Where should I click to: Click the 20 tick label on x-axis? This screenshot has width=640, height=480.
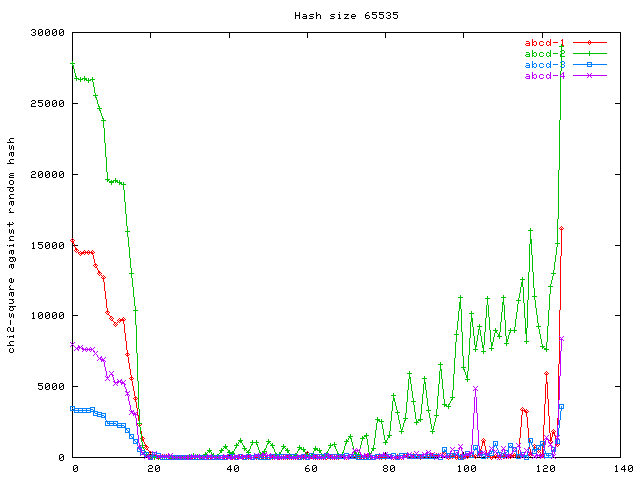click(x=153, y=469)
